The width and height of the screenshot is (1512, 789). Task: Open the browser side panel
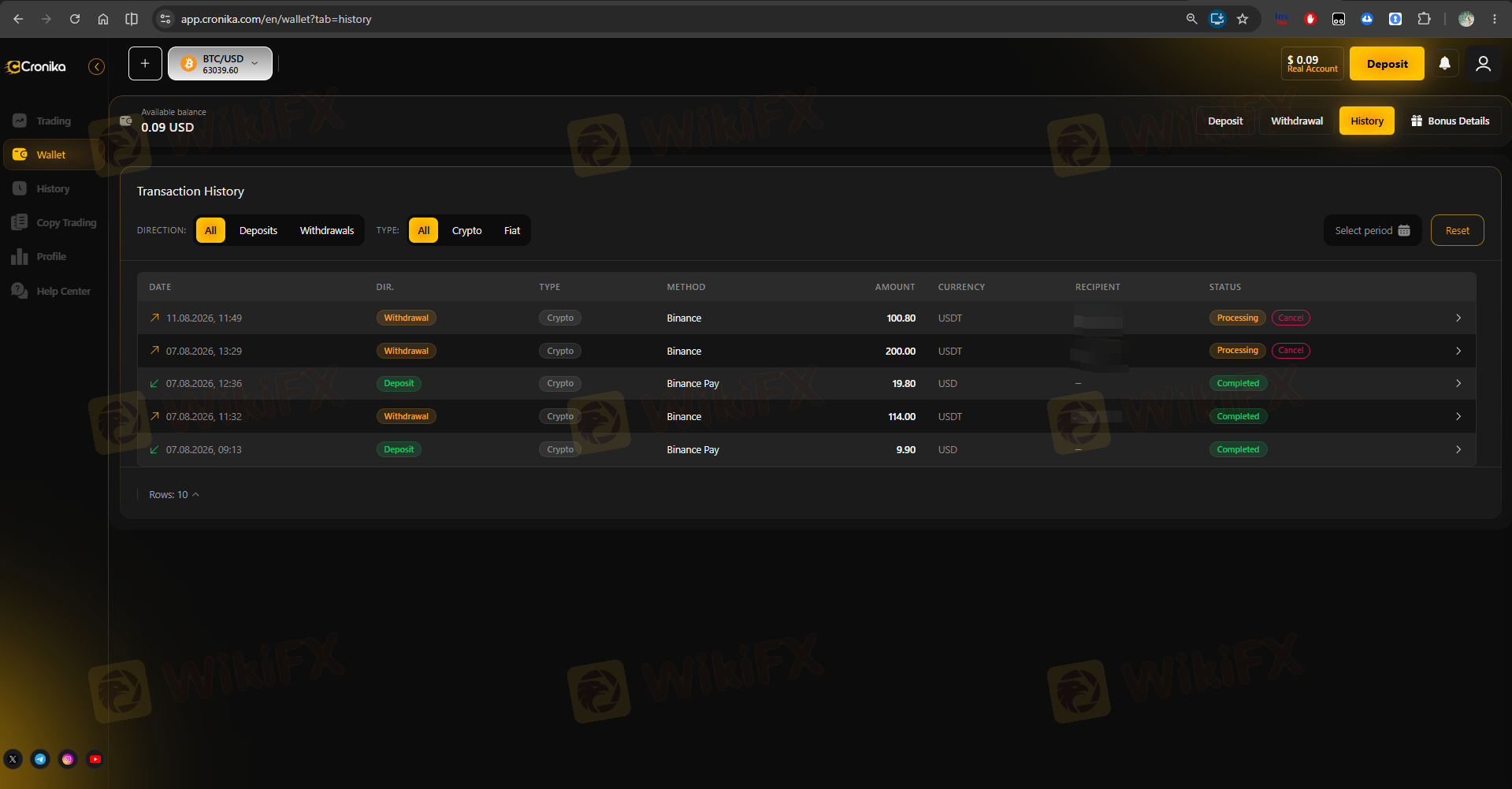pos(132,19)
